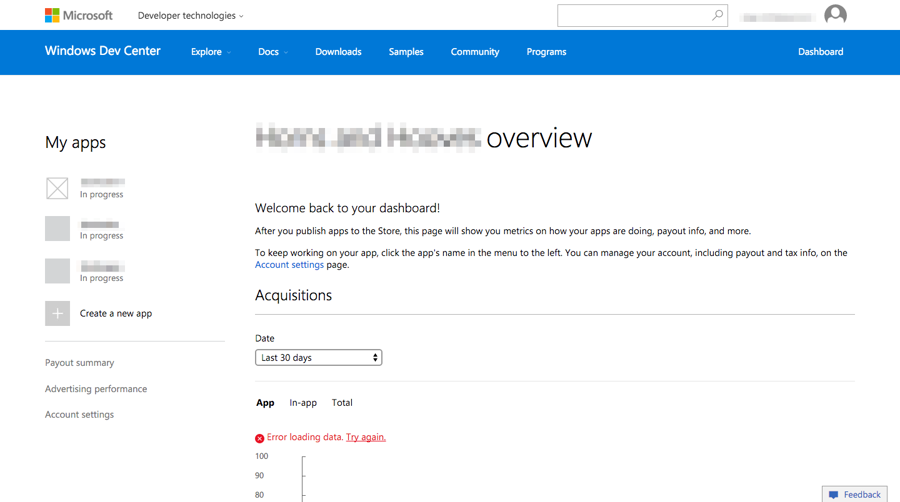Switch to the Total tab

tap(342, 403)
